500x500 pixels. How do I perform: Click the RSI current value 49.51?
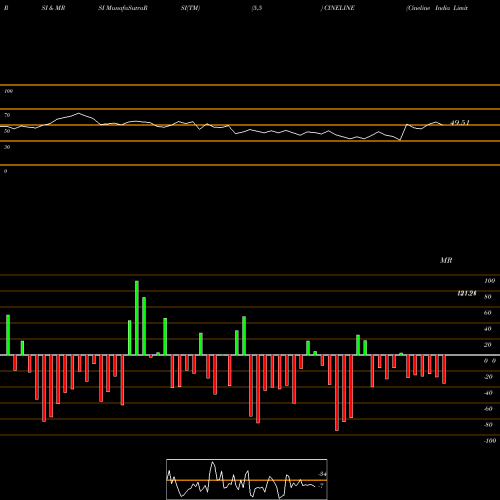[x=460, y=123]
